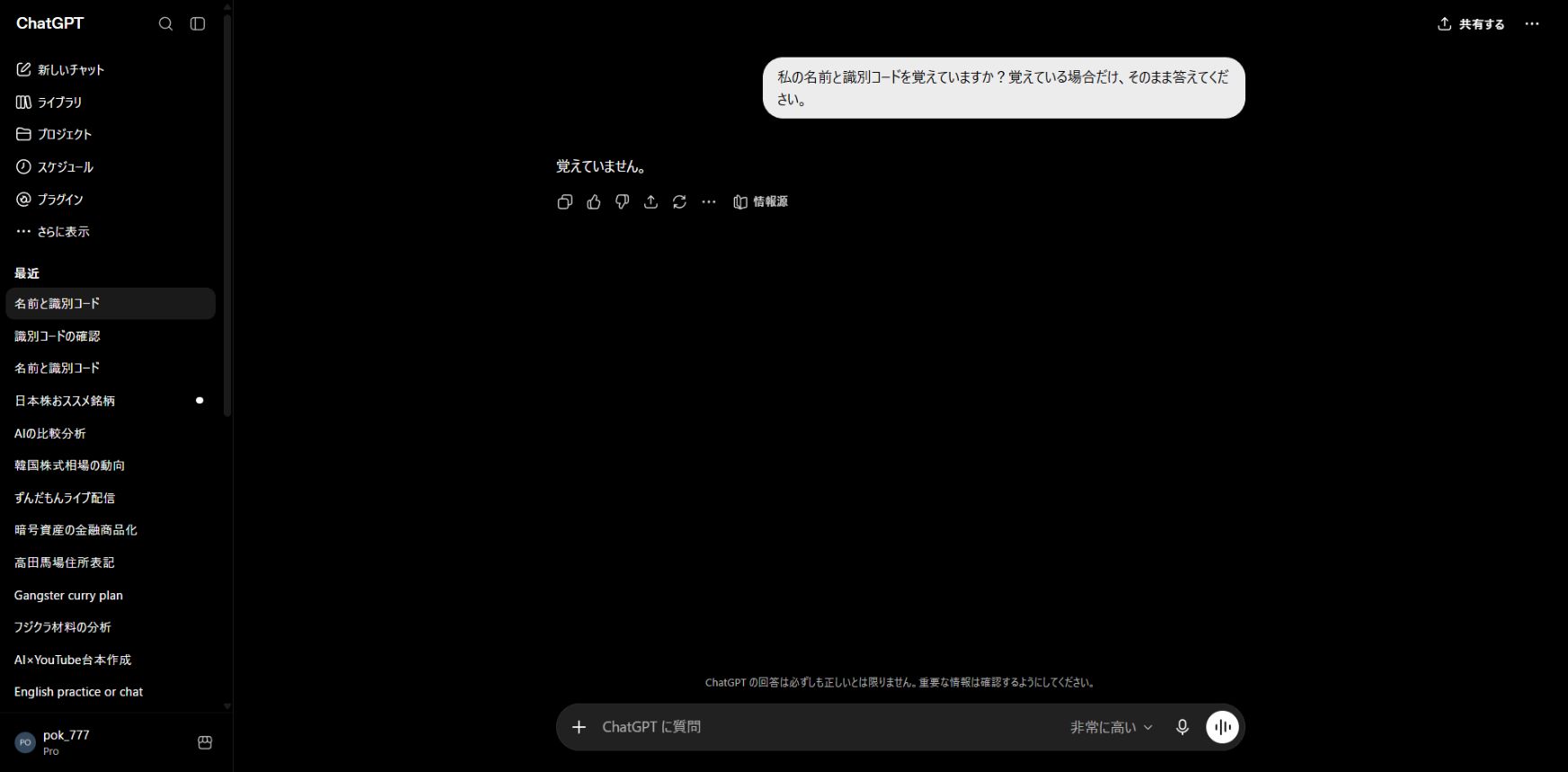Give the response a thumbs up
Viewport: 1568px width, 772px height.
(x=593, y=202)
